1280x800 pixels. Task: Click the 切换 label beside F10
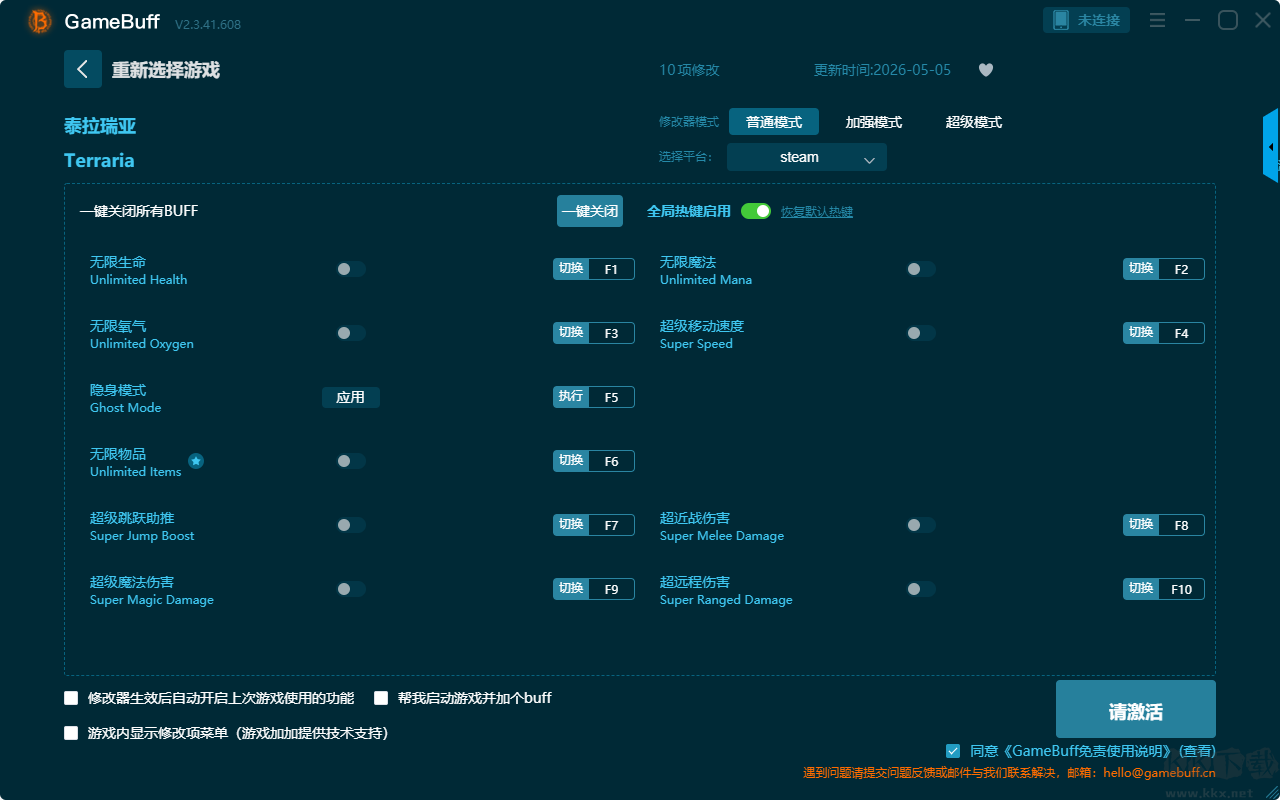(1141, 588)
